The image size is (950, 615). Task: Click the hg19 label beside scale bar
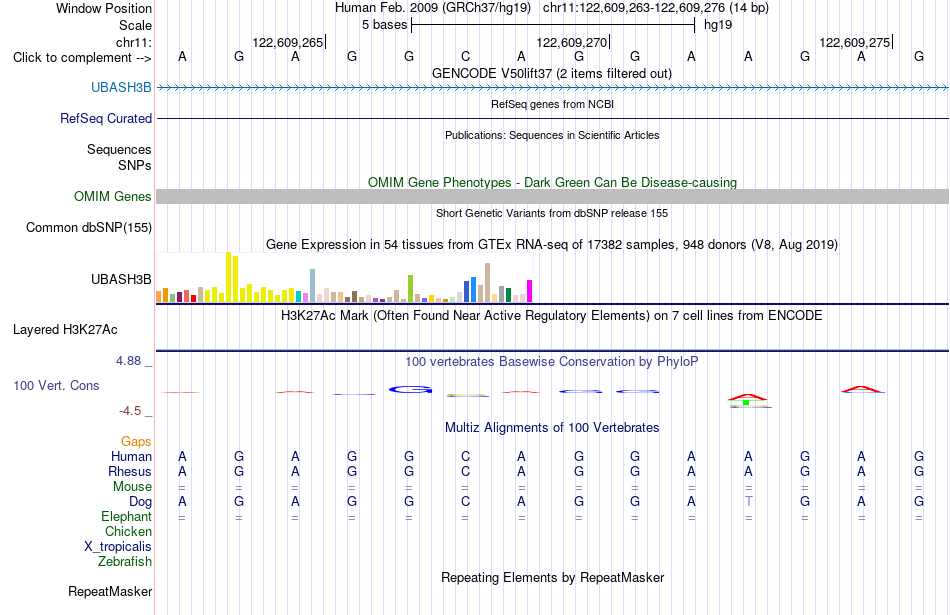[x=718, y=25]
